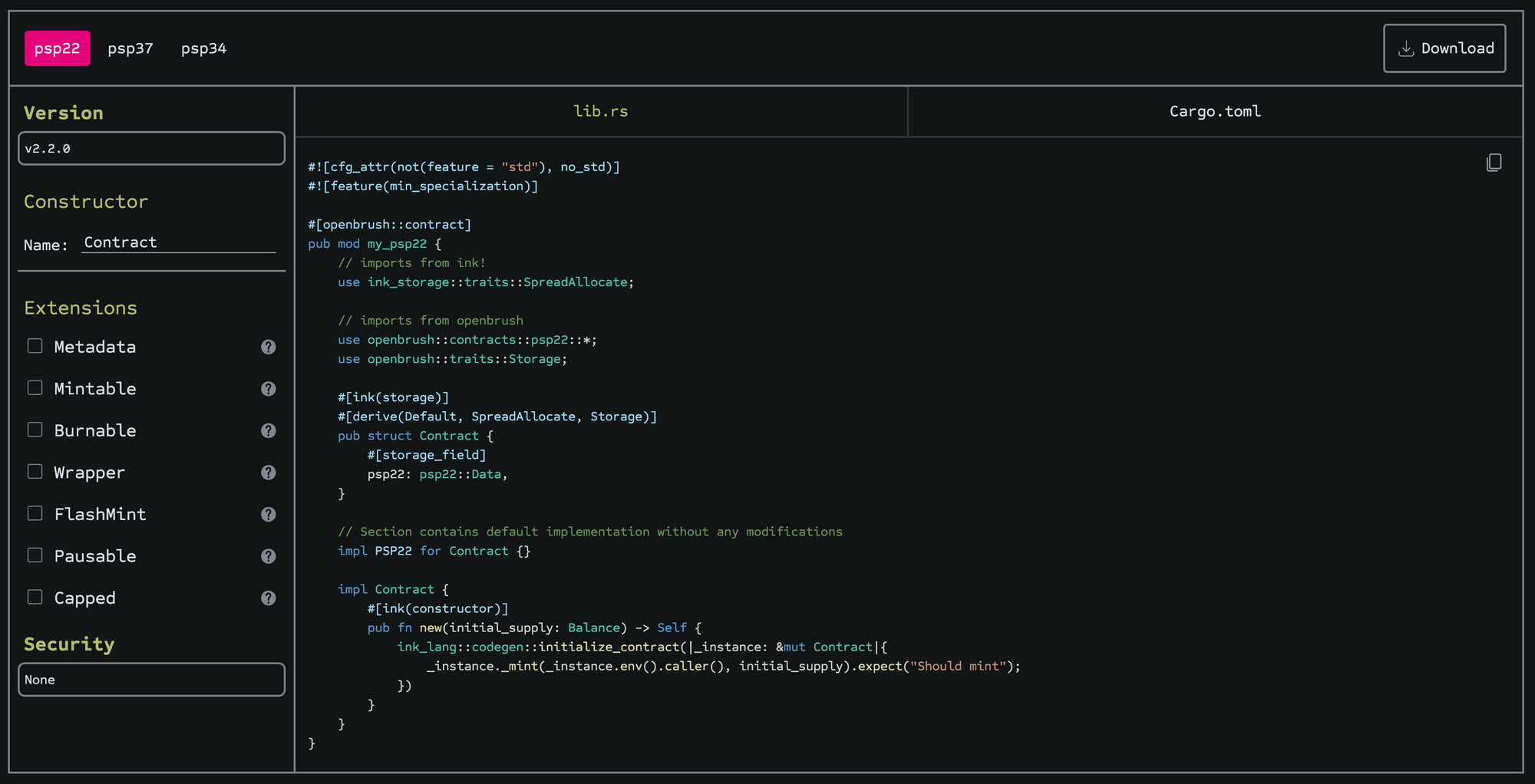Show help for the Wrapper extension

coord(268,473)
